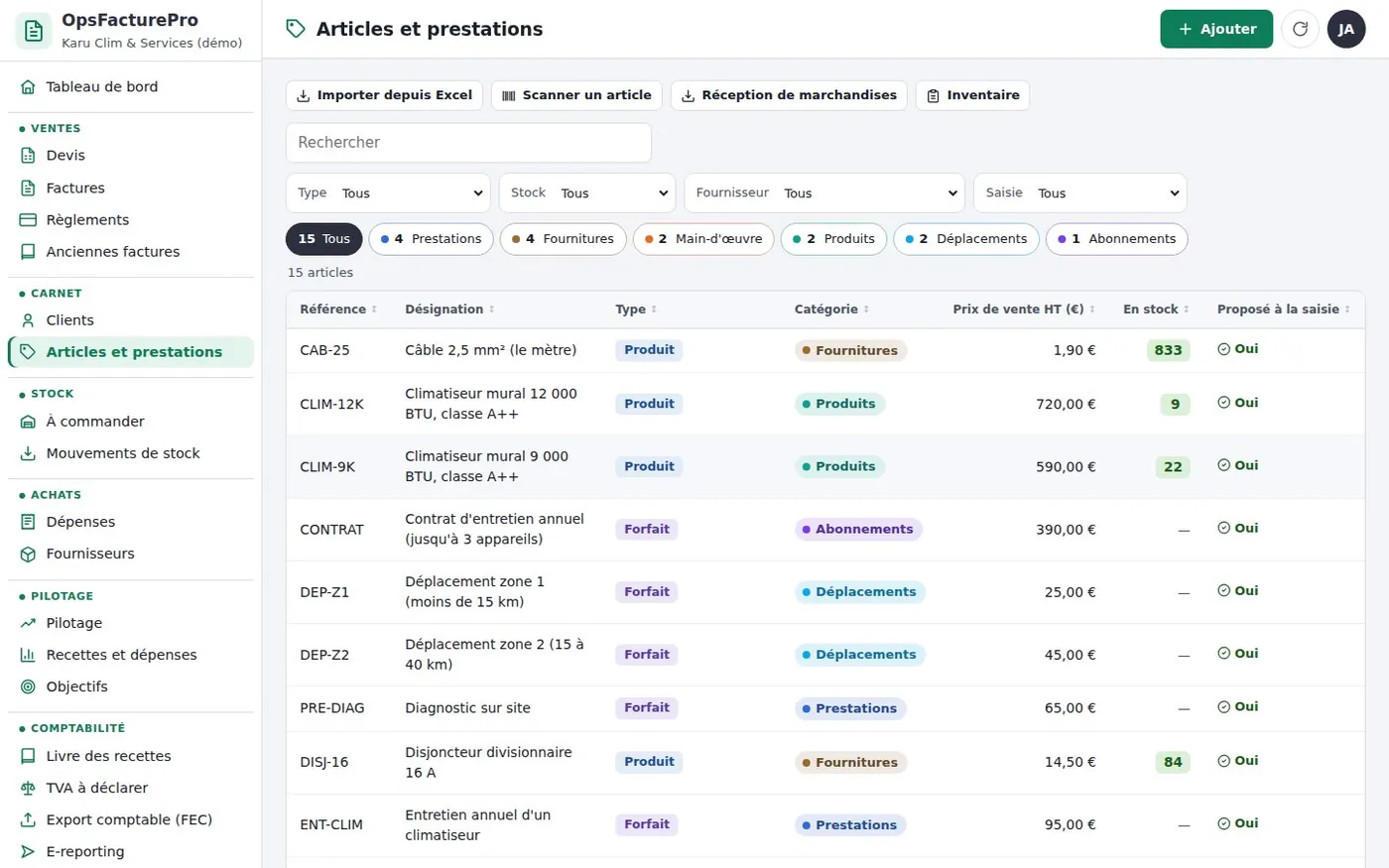
Task: Open Objectifs in the sidebar
Action: [x=130, y=686]
